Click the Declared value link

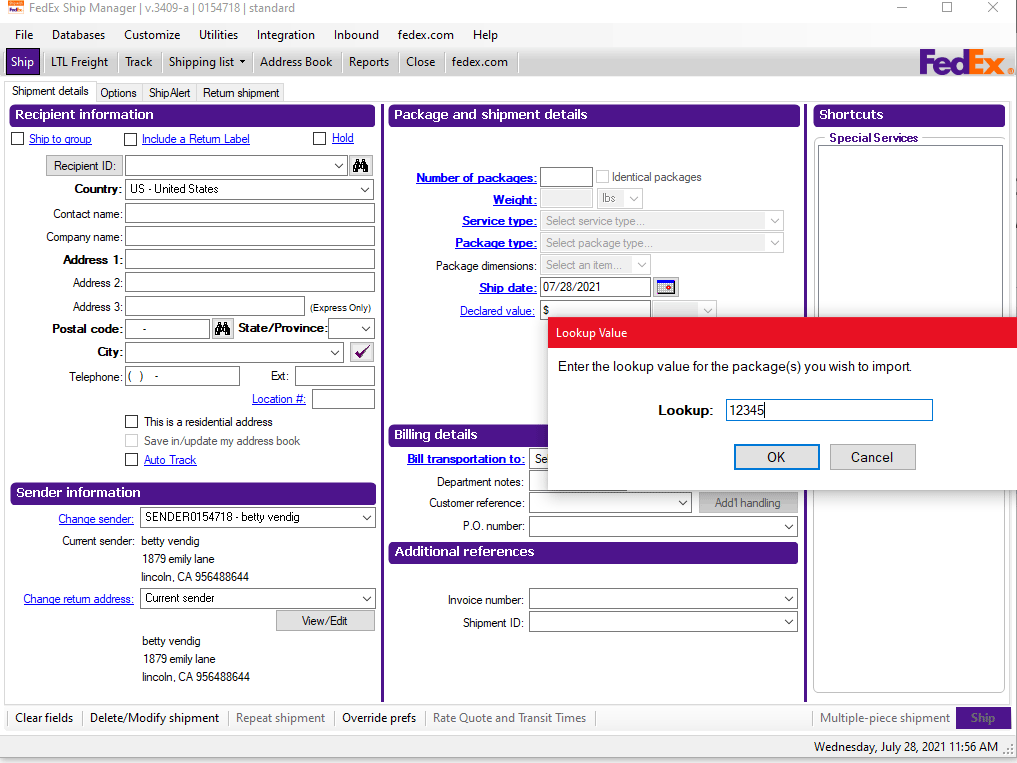coord(497,311)
